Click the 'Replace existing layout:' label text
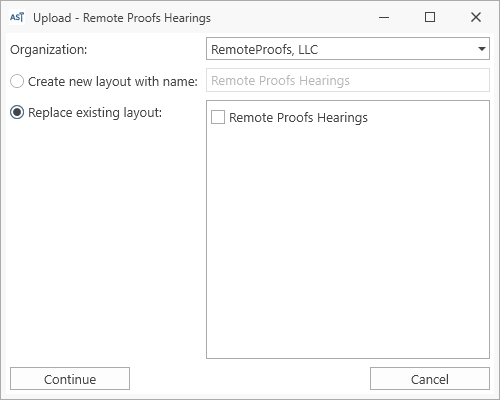The width and height of the screenshot is (500, 400). click(95, 113)
